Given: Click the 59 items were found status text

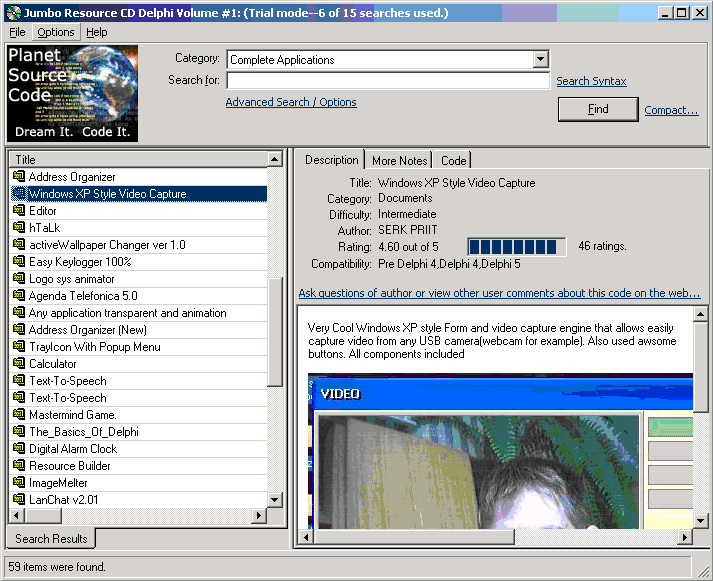Looking at the screenshot, I should [x=57, y=567].
